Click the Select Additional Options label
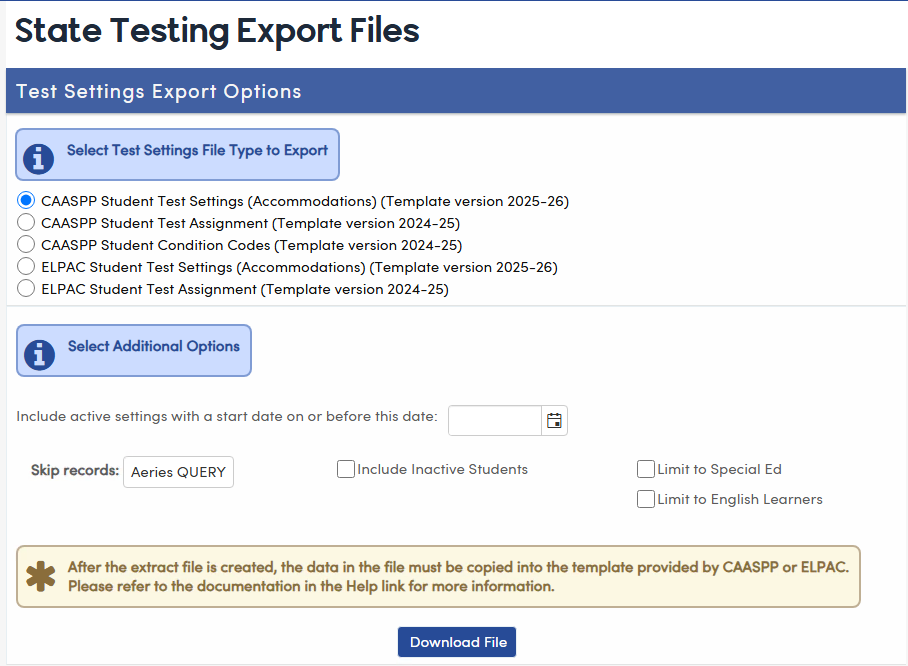This screenshot has width=908, height=666. click(x=154, y=346)
